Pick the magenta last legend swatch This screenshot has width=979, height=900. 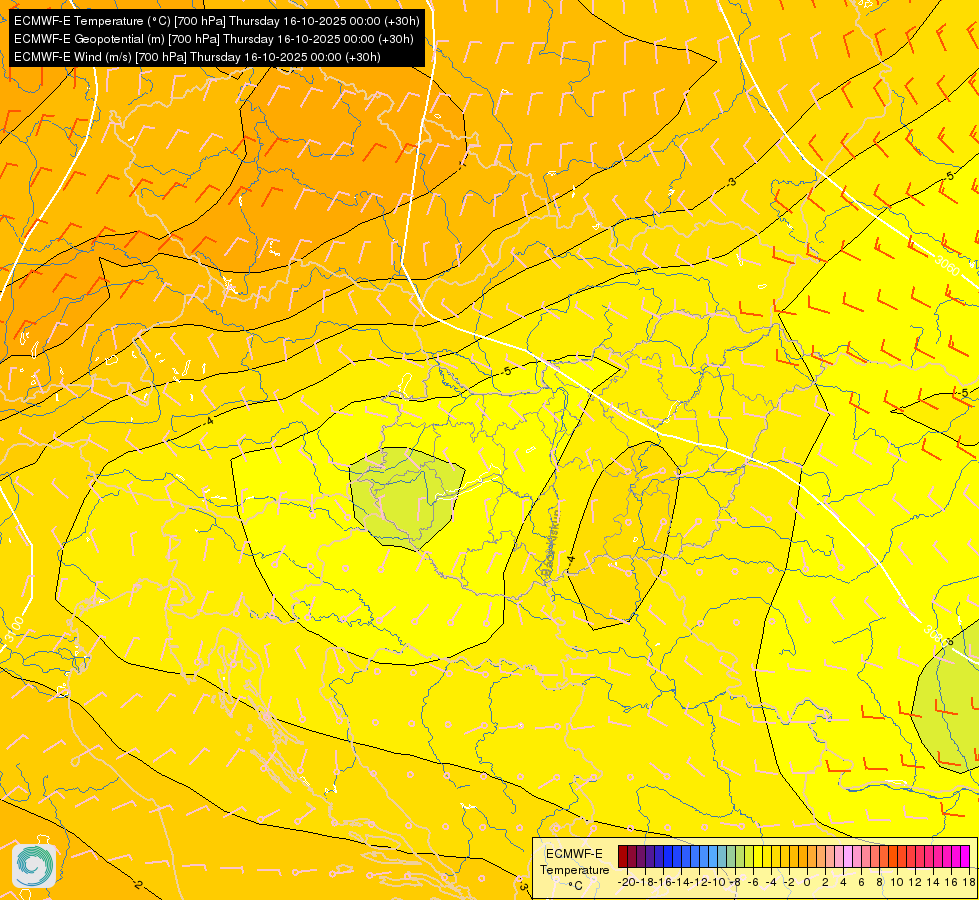(x=965, y=856)
